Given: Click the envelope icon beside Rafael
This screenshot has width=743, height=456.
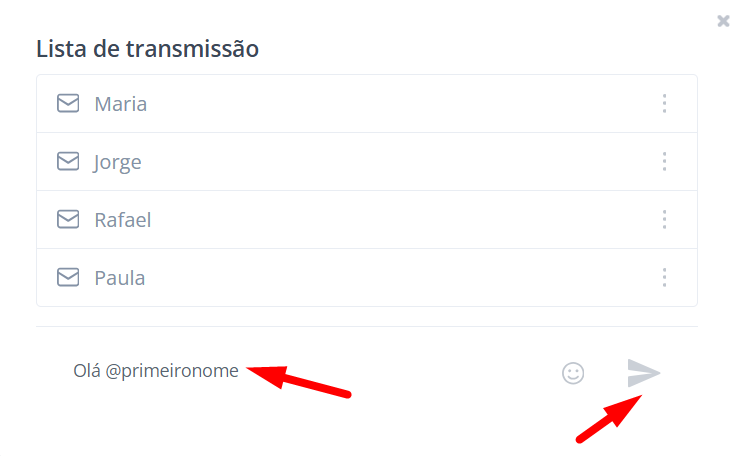Looking at the screenshot, I should [68, 219].
